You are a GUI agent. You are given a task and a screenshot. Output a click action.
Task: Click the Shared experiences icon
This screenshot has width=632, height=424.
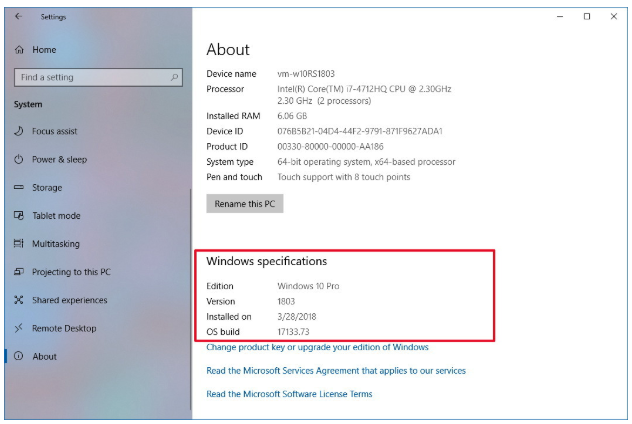click(19, 300)
